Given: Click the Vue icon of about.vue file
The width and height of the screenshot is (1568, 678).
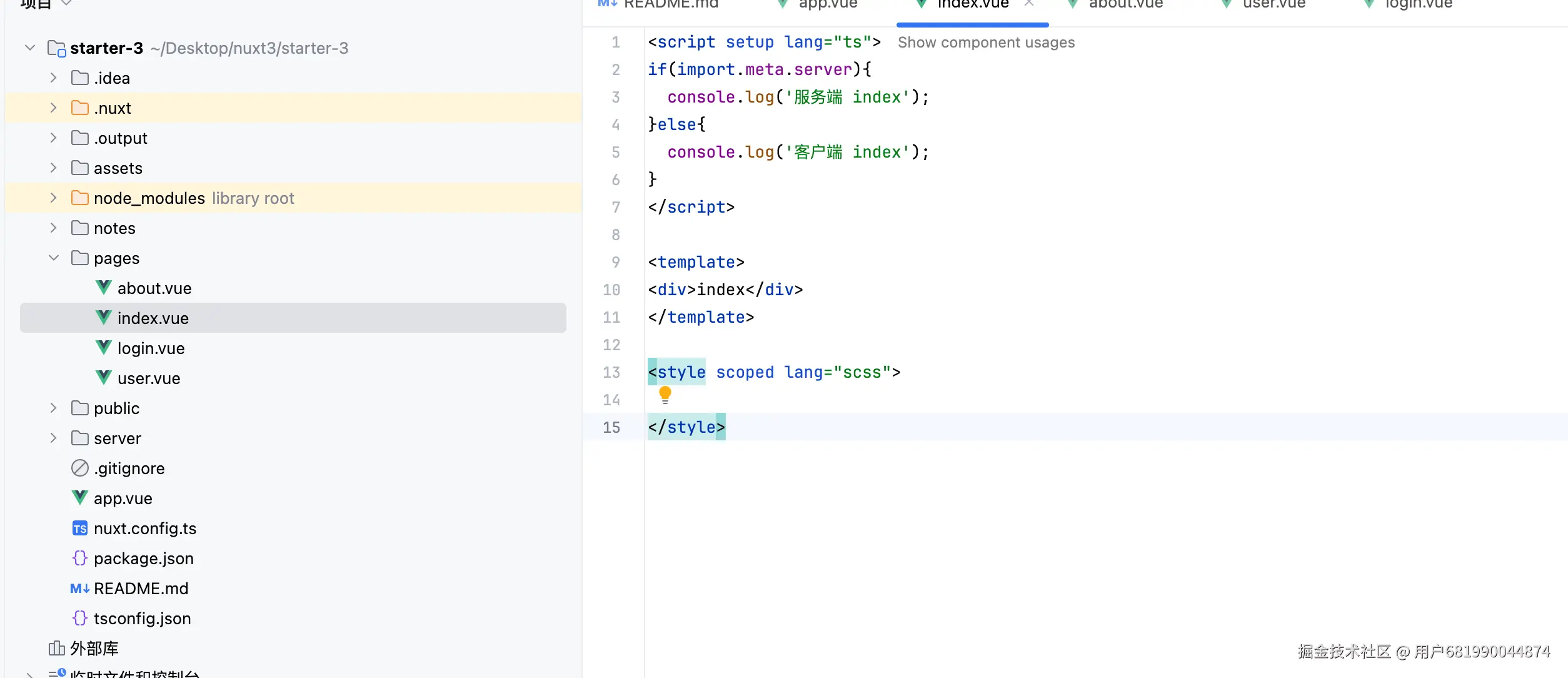Looking at the screenshot, I should coord(104,288).
